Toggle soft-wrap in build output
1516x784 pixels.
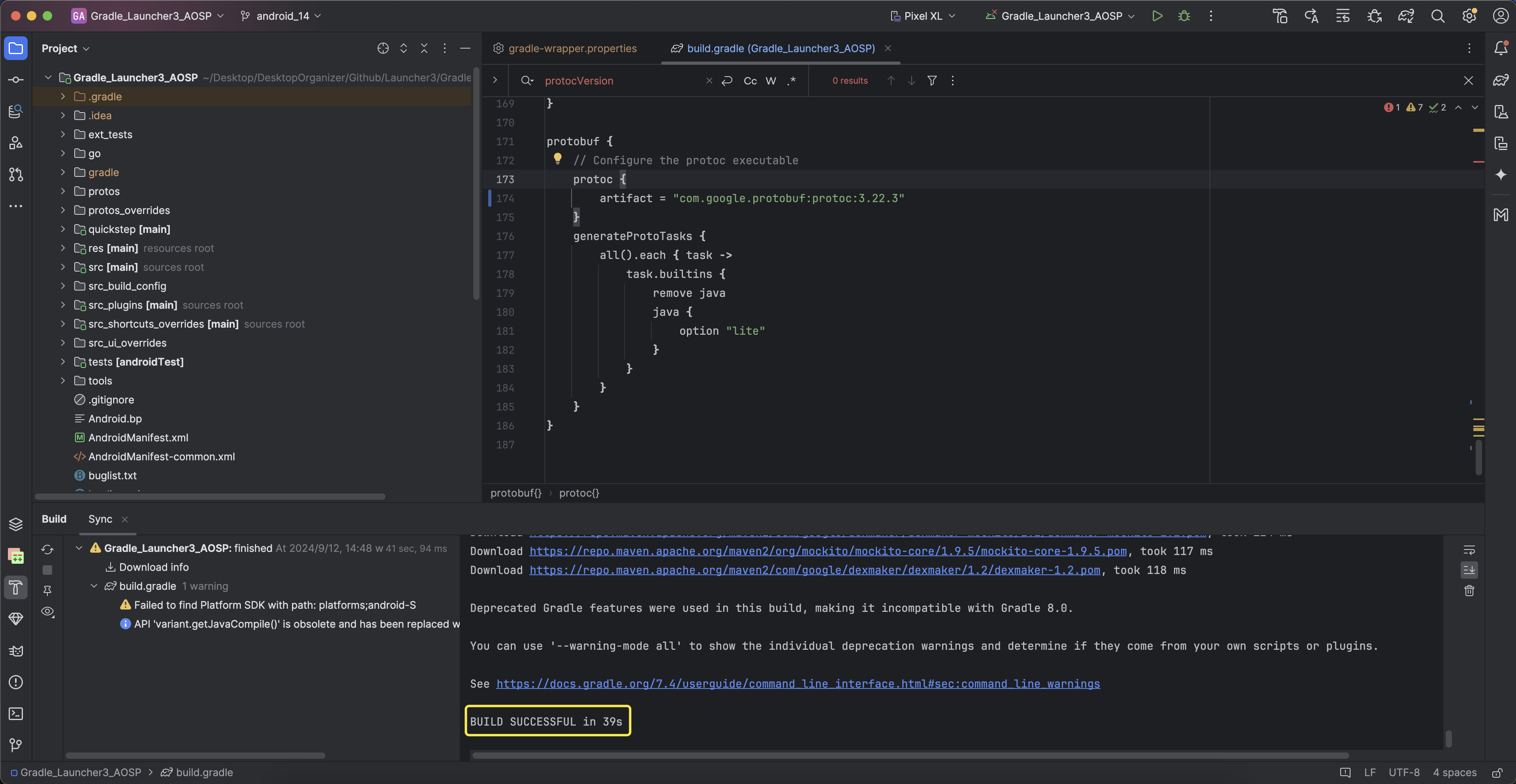(x=1469, y=550)
